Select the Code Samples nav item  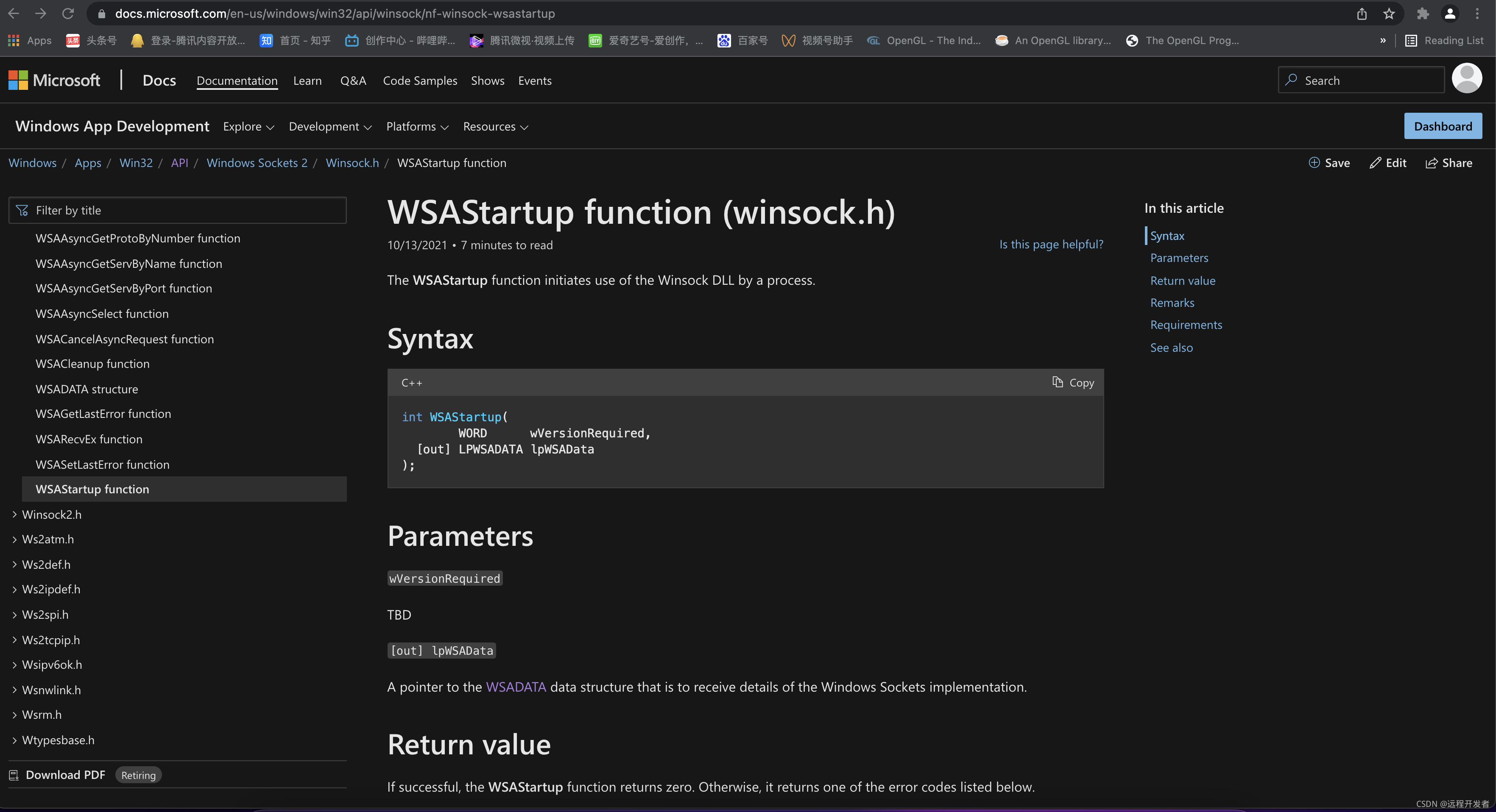tap(419, 81)
